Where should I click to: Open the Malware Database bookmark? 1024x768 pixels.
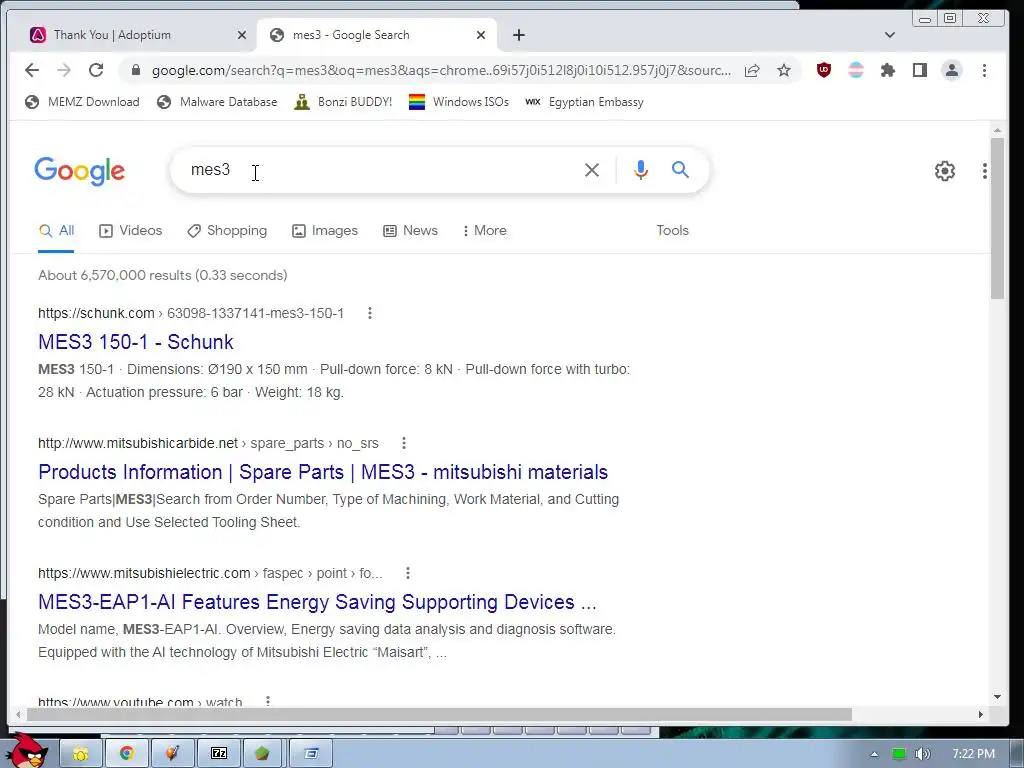[x=217, y=102]
